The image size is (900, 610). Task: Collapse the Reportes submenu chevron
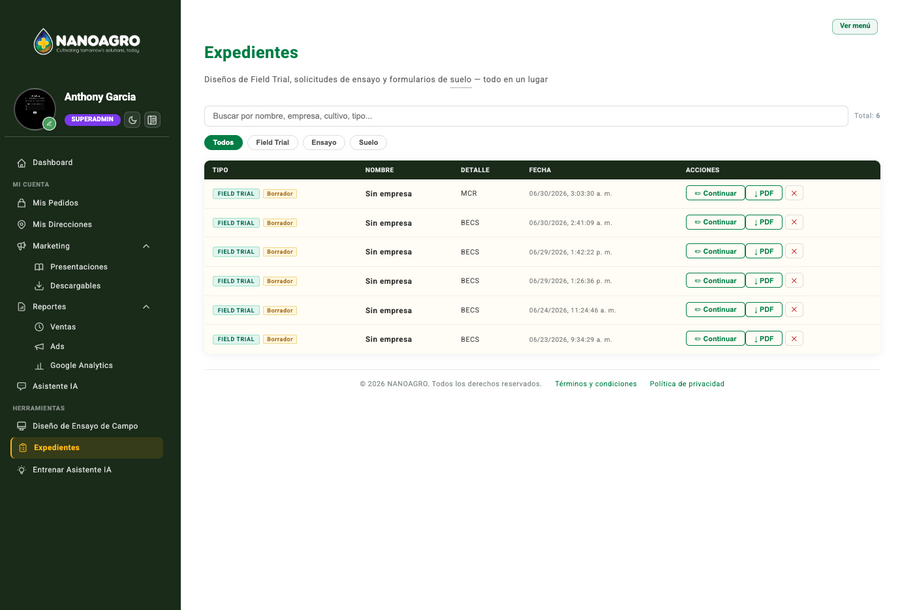[146, 307]
